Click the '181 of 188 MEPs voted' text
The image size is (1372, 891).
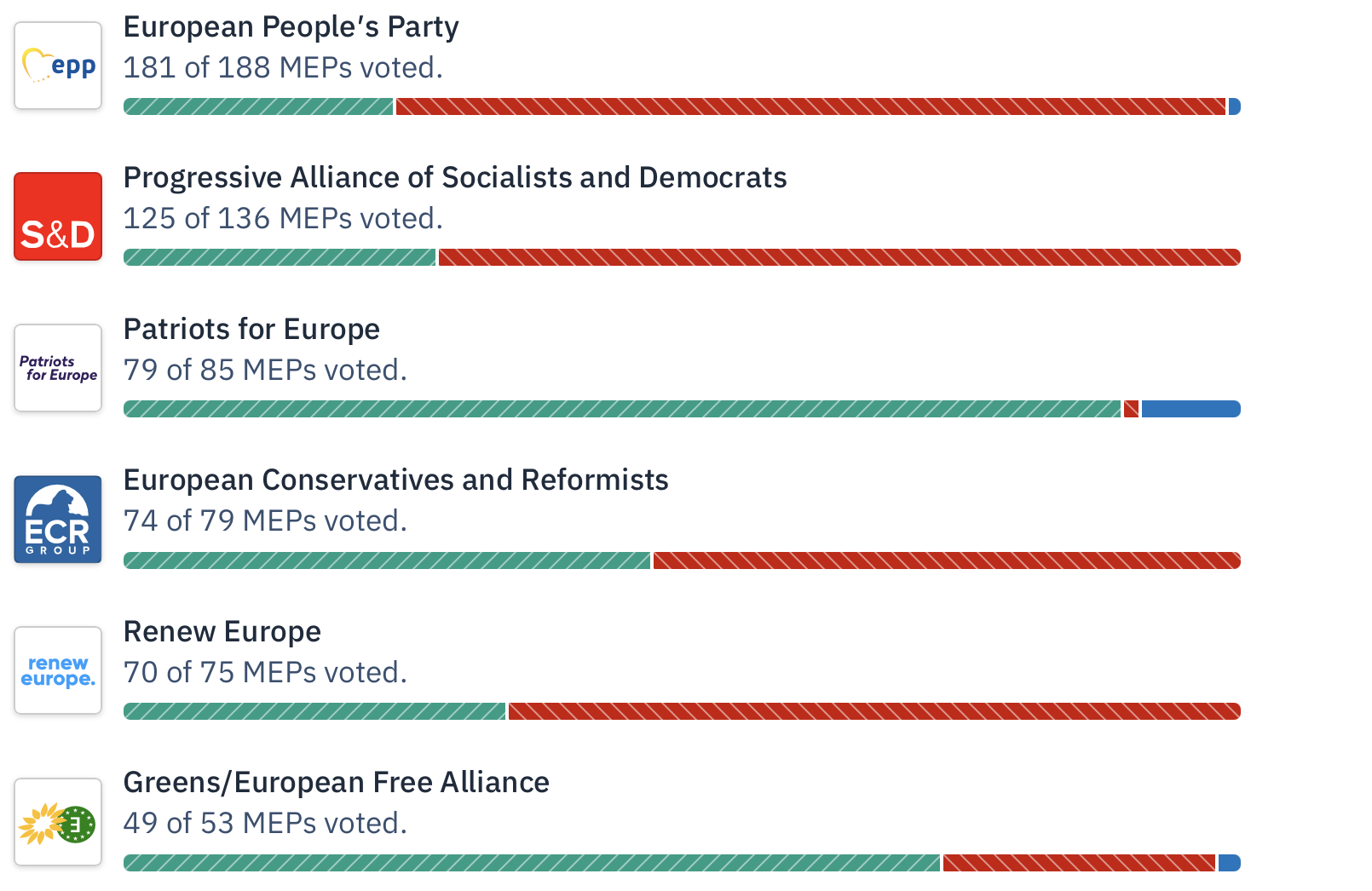point(283,68)
